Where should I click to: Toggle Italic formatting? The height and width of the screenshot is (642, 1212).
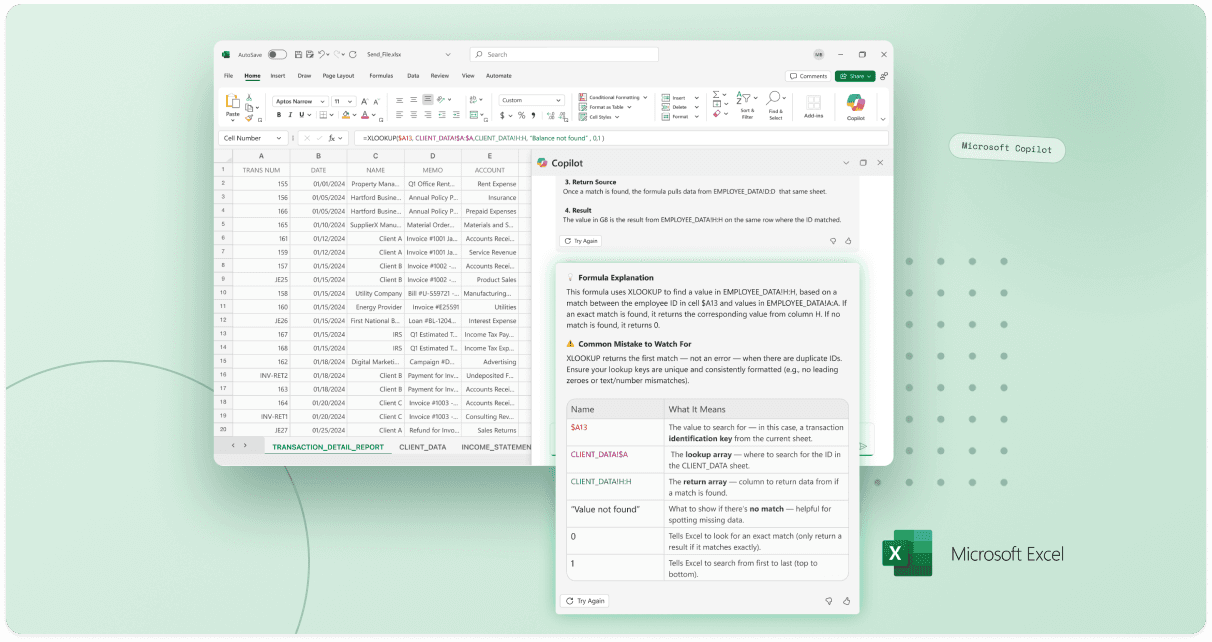pos(290,115)
